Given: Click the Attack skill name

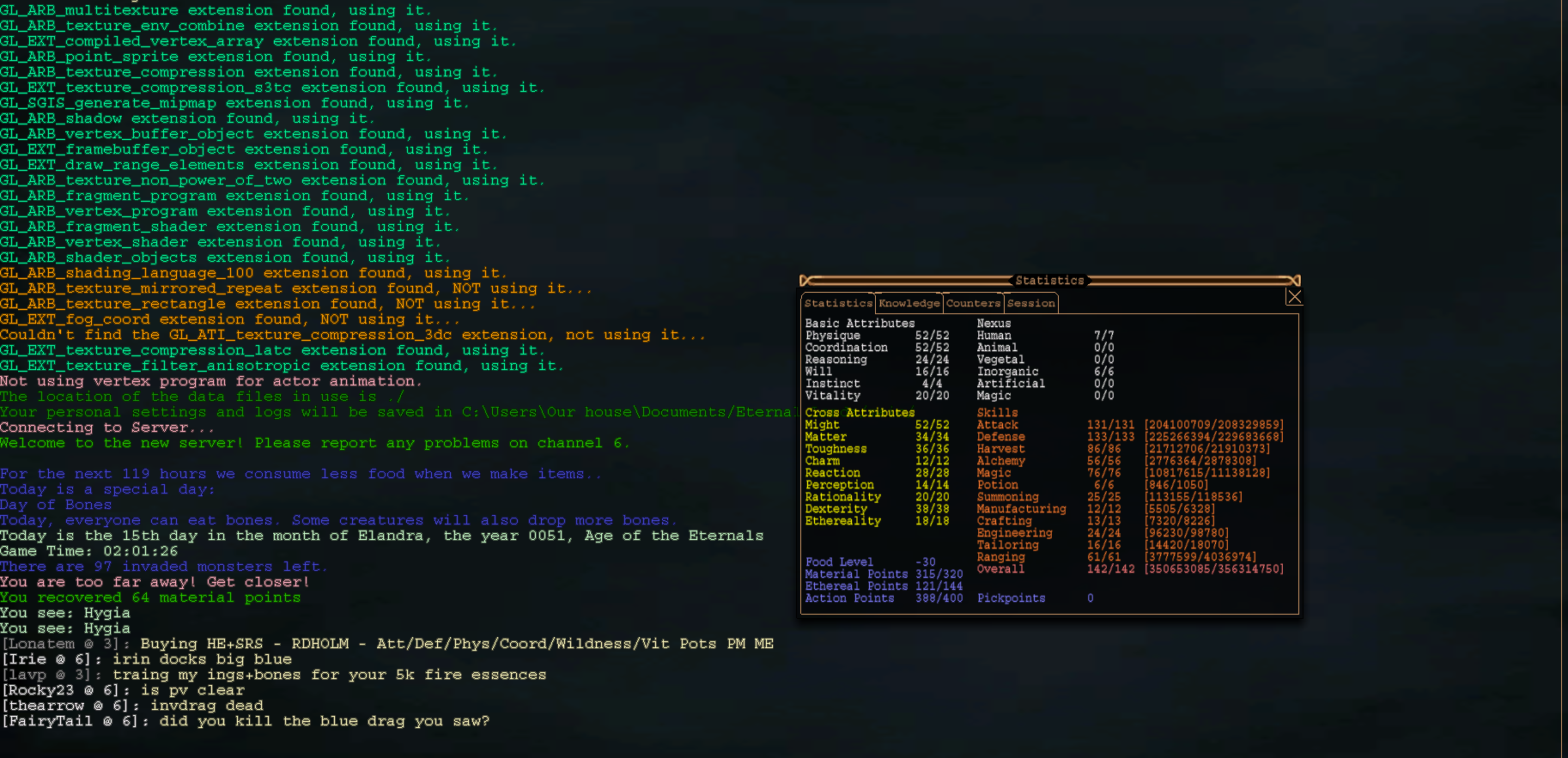Looking at the screenshot, I should [997, 425].
